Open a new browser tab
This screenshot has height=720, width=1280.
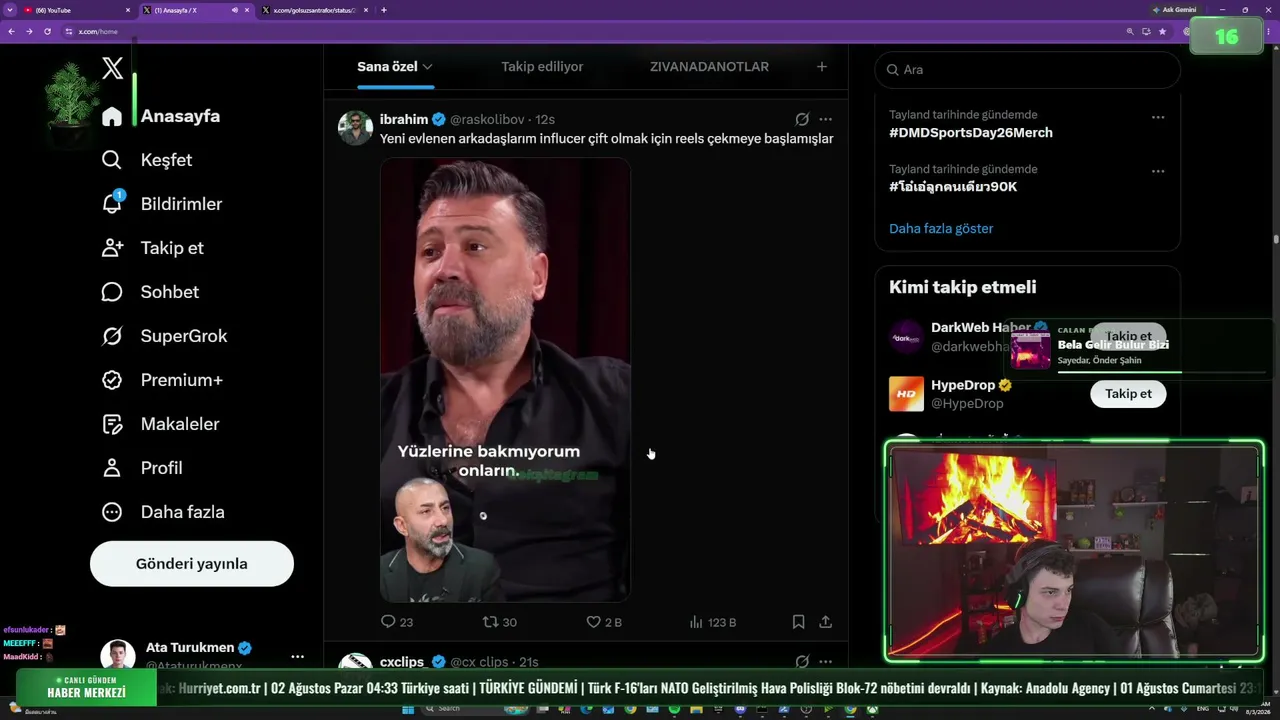pyautogui.click(x=384, y=10)
